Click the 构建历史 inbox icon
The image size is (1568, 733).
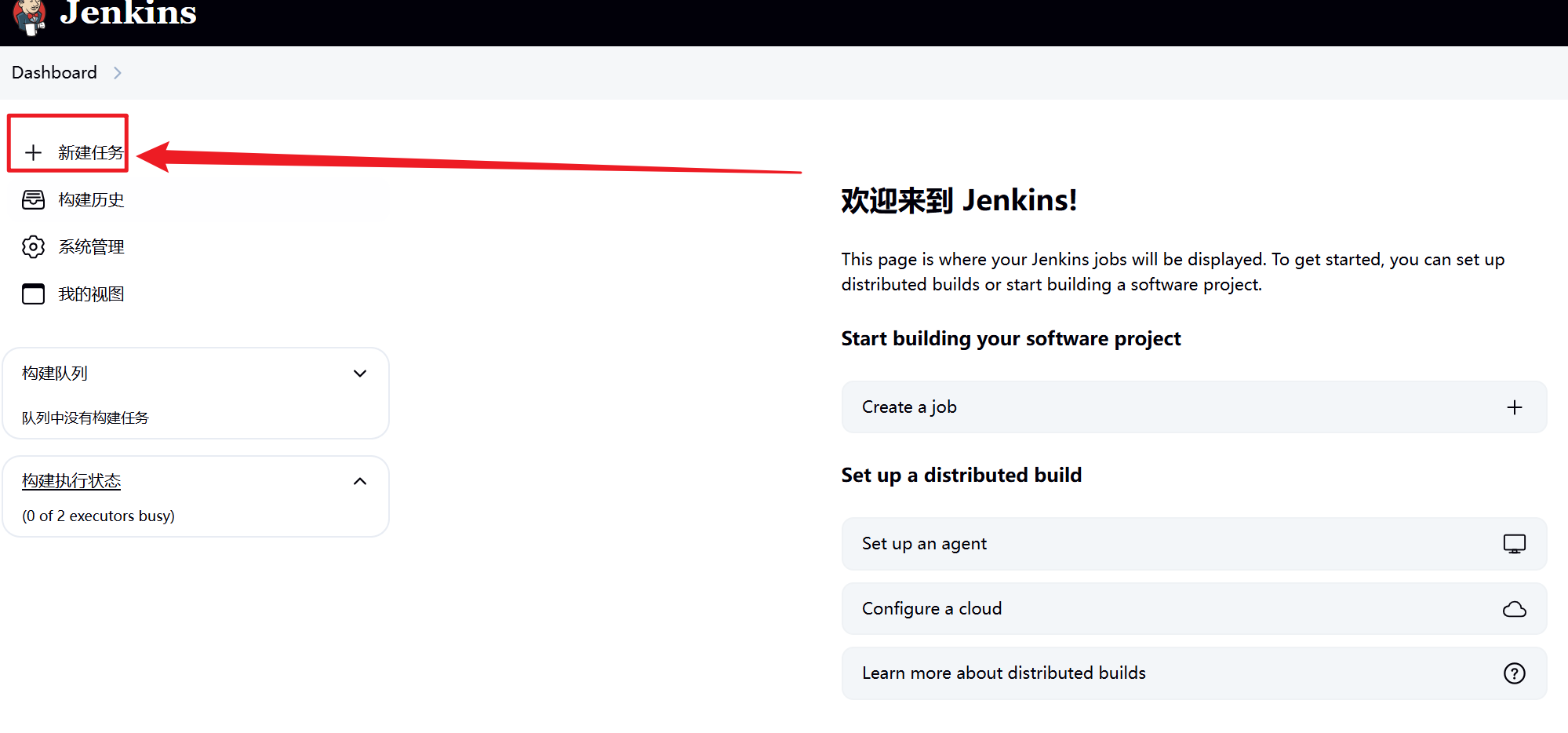(x=33, y=199)
